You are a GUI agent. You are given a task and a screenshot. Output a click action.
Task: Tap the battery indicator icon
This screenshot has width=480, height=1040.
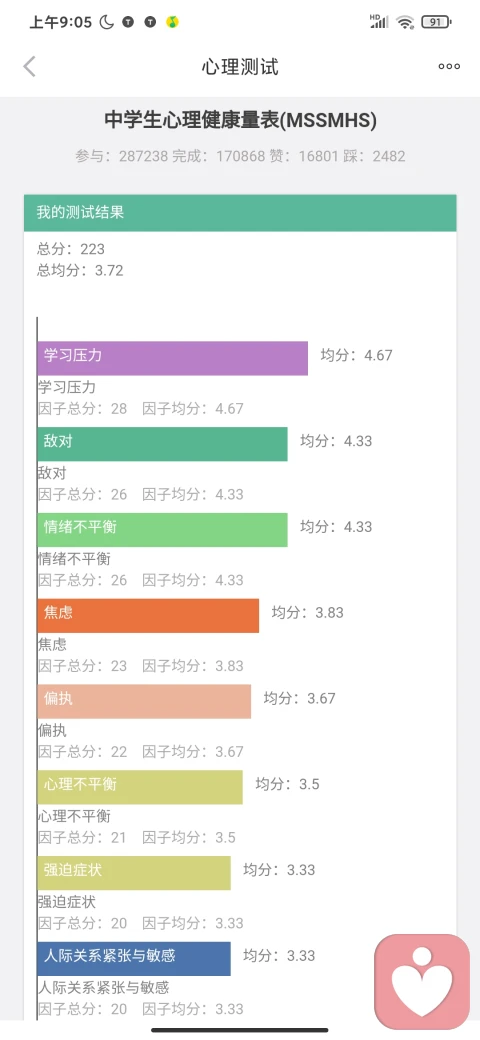click(436, 22)
